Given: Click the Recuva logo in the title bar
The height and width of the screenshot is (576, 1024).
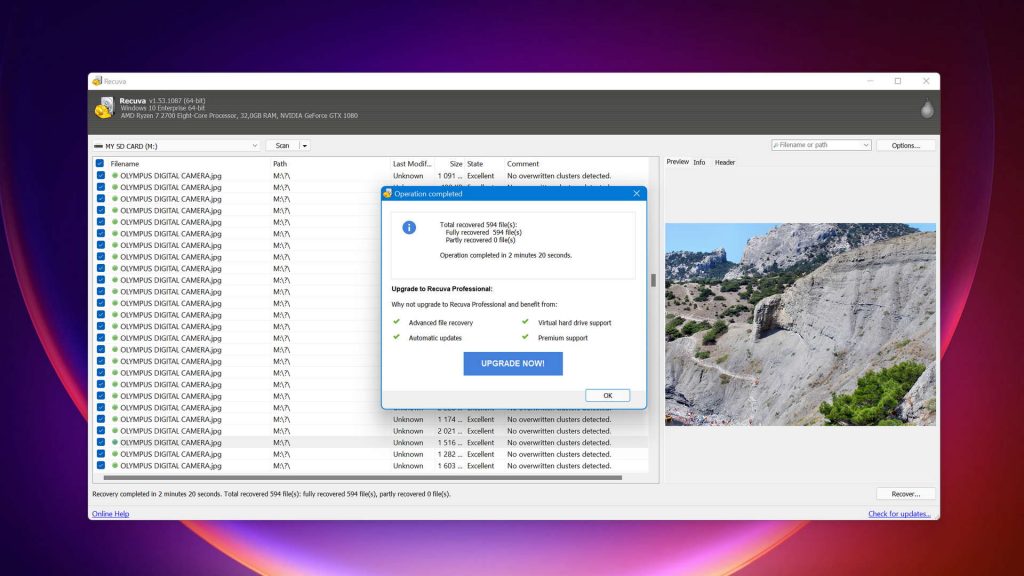Looking at the screenshot, I should tap(97, 82).
